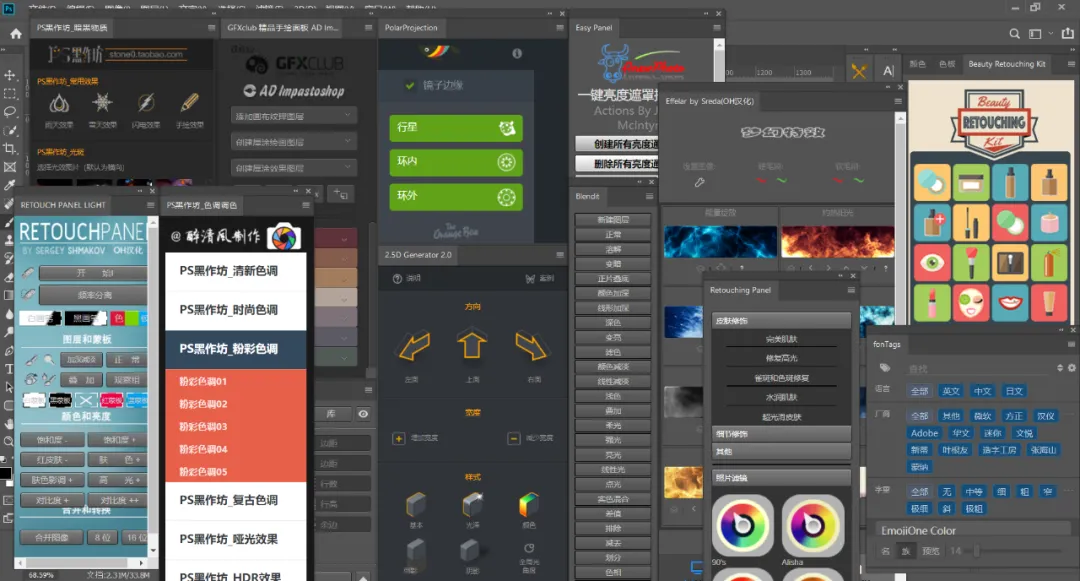Expand the 皮肤修饰 section in Retouching Panel
Image resolution: width=1080 pixels, height=581 pixels.
click(781, 320)
